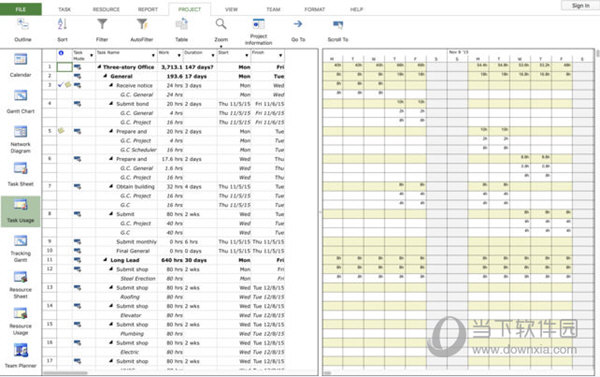Open the Duration column dropdown
This screenshot has height=377, width=600.
pyautogui.click(x=213, y=56)
